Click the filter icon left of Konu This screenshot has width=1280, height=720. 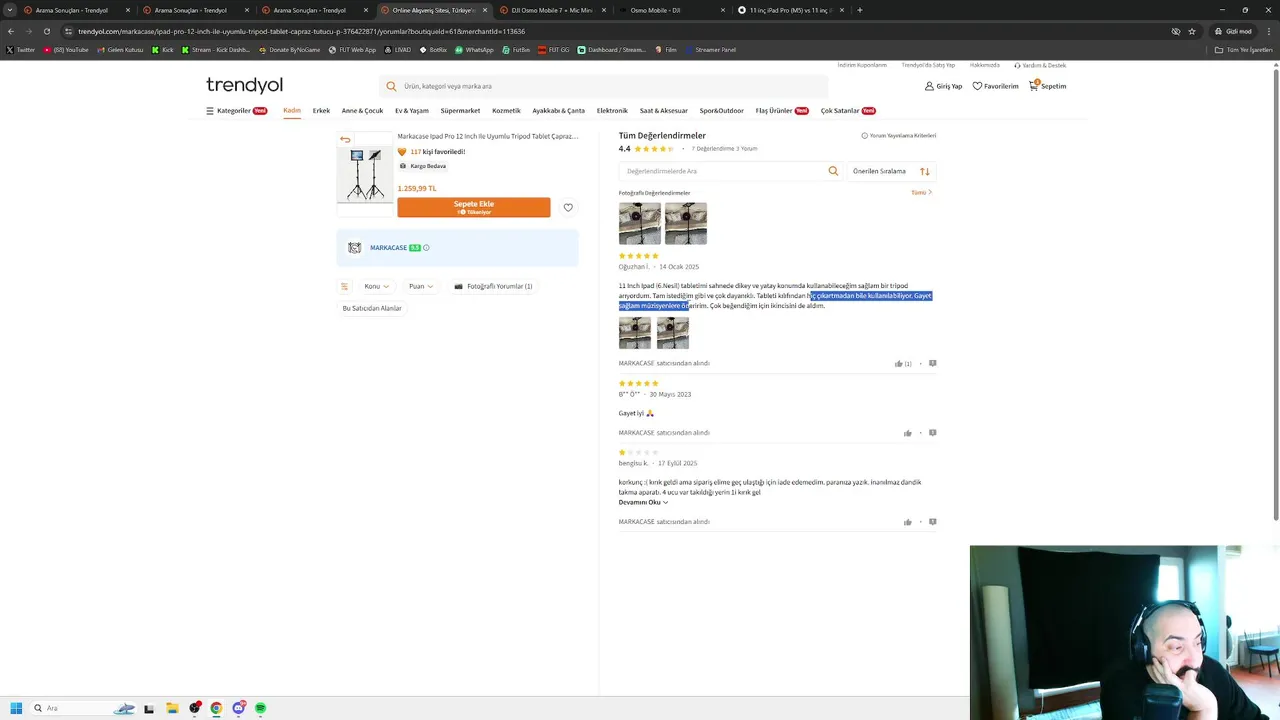coord(344,286)
